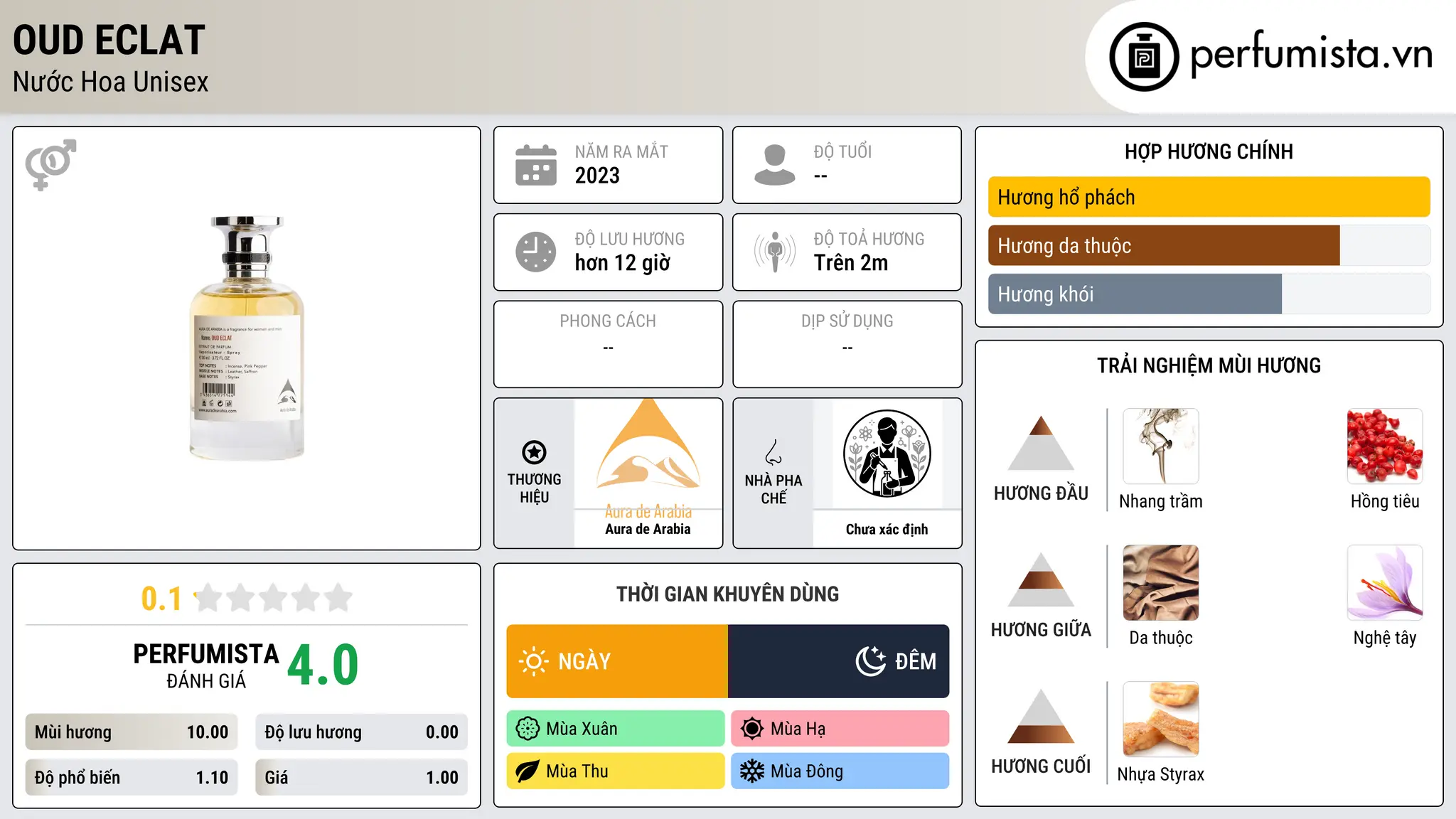Image resolution: width=1456 pixels, height=819 pixels.
Task: Click the Hương đầu pyramid icon
Action: [x=1041, y=443]
